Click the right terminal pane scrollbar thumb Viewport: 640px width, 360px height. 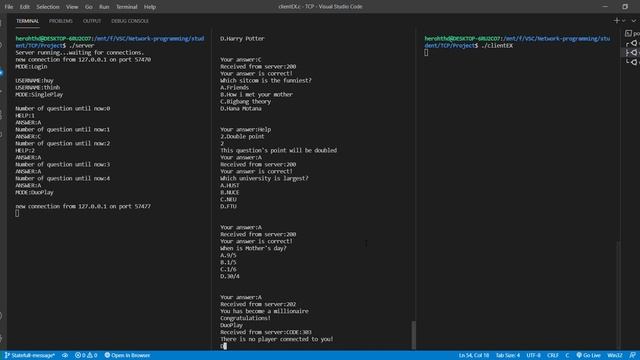point(618,294)
